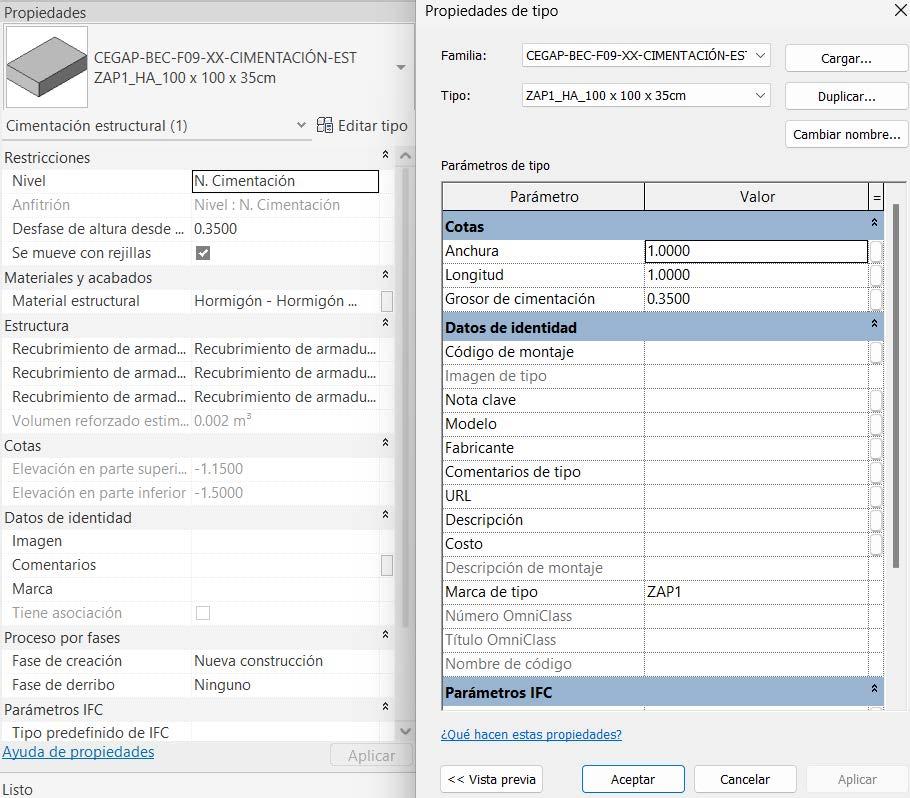Click the Aceptar button

pyautogui.click(x=633, y=779)
